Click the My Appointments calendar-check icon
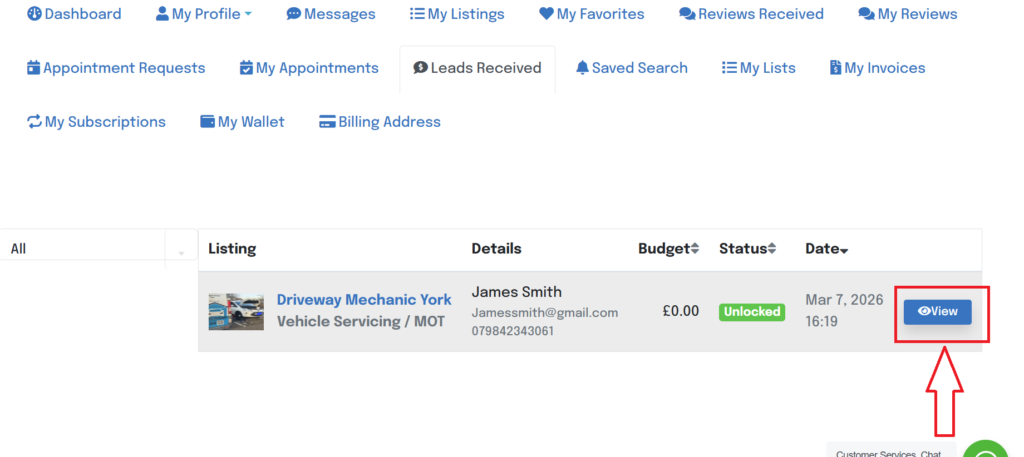Viewport: 1024px width, 457px height. 246,68
